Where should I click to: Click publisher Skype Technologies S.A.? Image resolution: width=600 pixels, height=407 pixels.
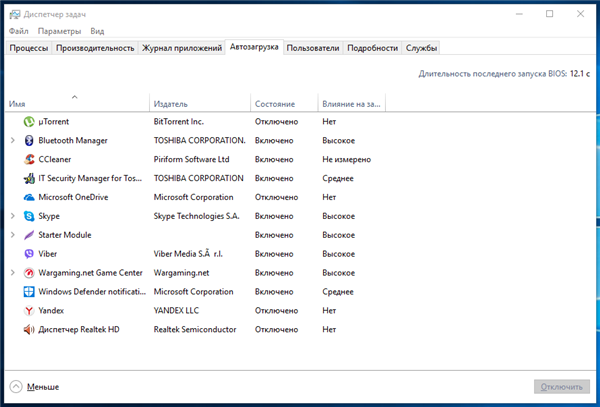(196, 216)
